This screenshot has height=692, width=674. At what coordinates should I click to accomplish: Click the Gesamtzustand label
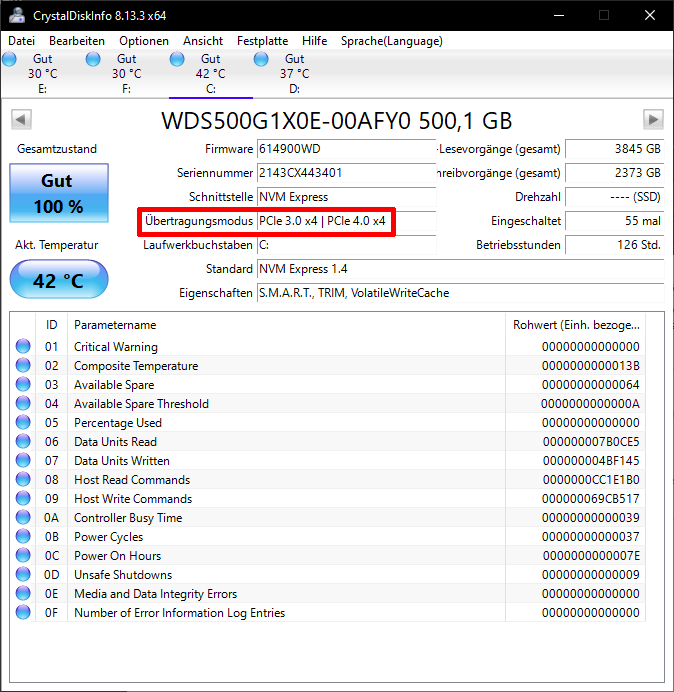click(57, 149)
